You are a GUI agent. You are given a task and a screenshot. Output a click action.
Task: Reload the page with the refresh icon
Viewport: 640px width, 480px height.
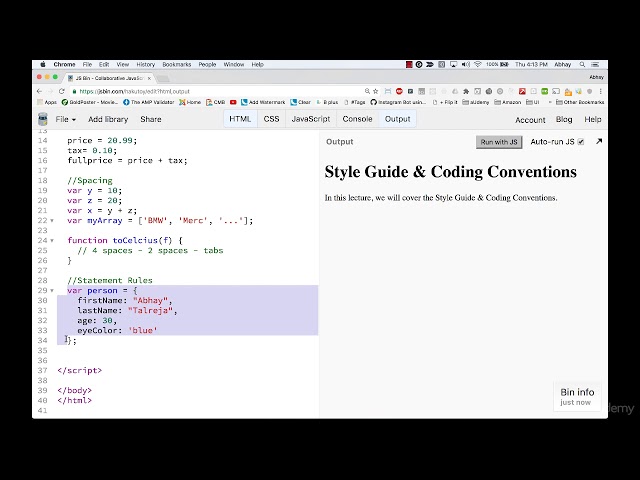click(62, 91)
